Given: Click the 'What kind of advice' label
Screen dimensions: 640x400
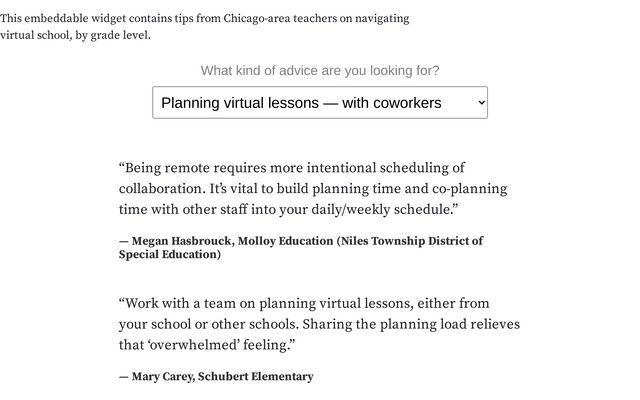Looking at the screenshot, I should (319, 70).
